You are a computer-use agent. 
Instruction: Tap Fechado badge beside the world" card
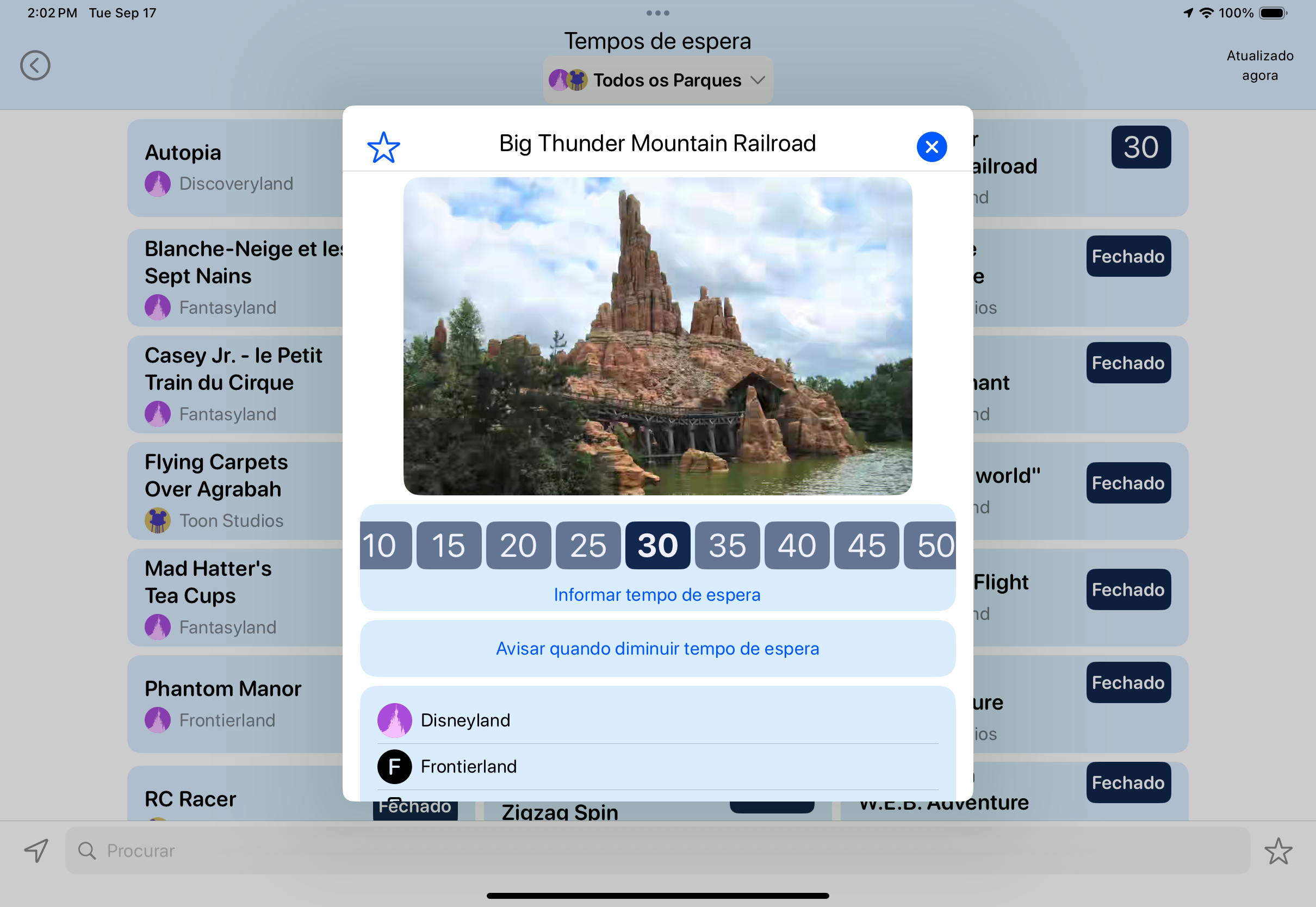point(1128,483)
